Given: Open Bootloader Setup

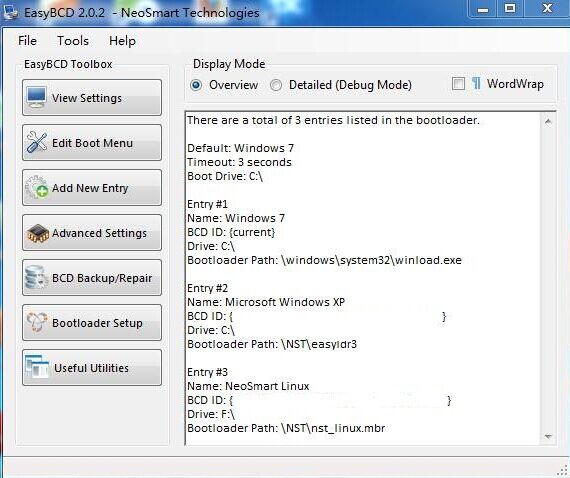Looking at the screenshot, I should [92, 323].
